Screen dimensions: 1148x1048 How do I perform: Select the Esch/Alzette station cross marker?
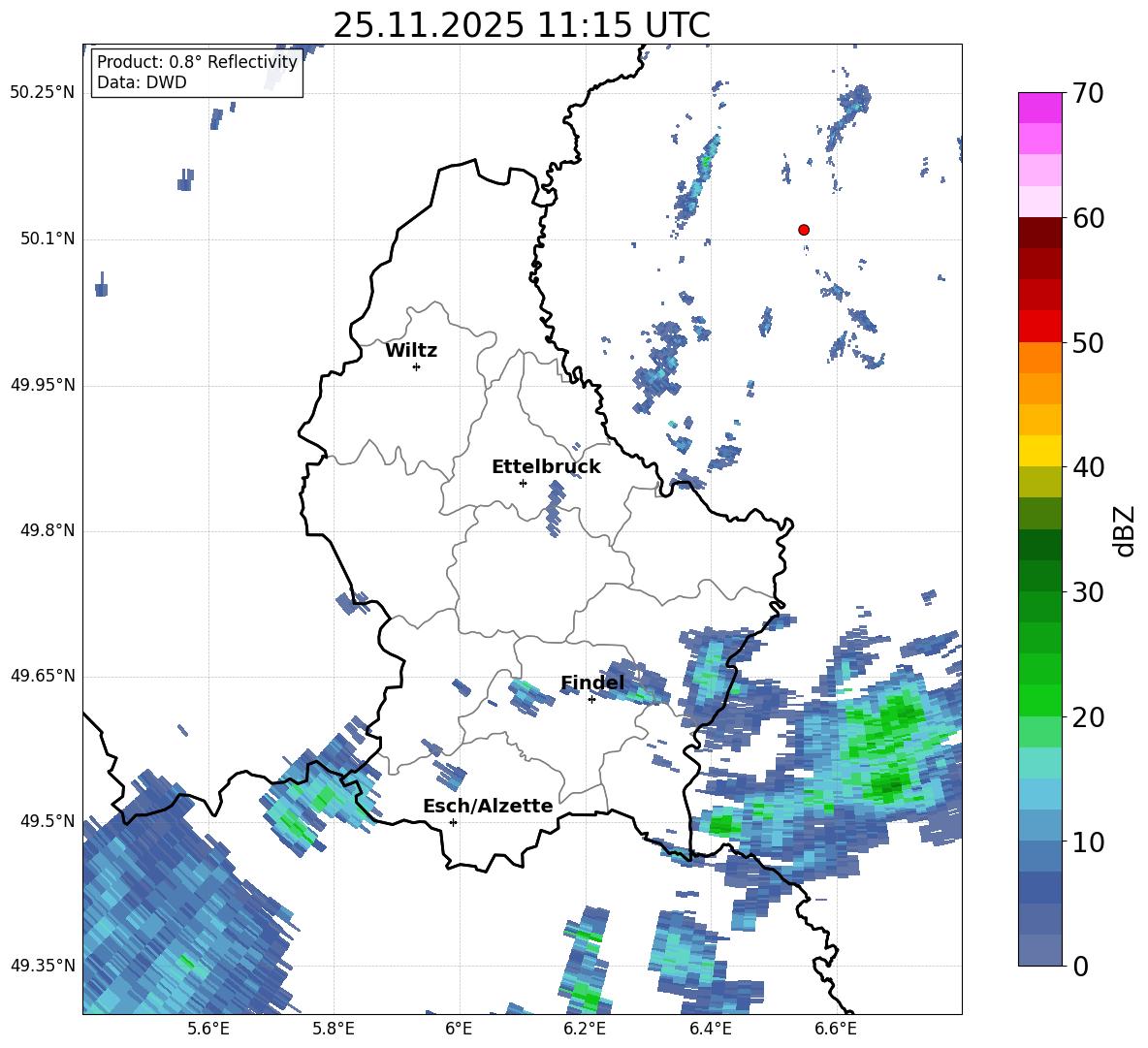(453, 822)
